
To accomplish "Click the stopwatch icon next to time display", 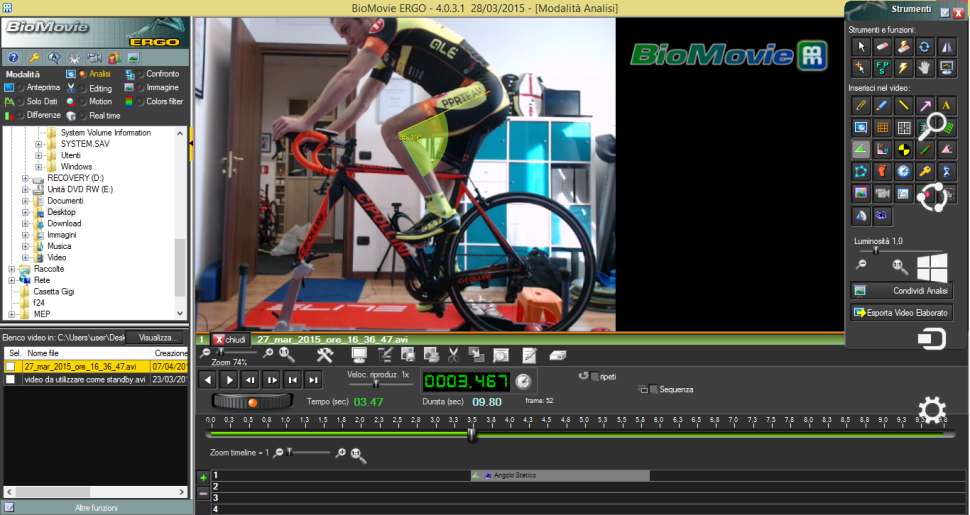I will click(x=523, y=381).
